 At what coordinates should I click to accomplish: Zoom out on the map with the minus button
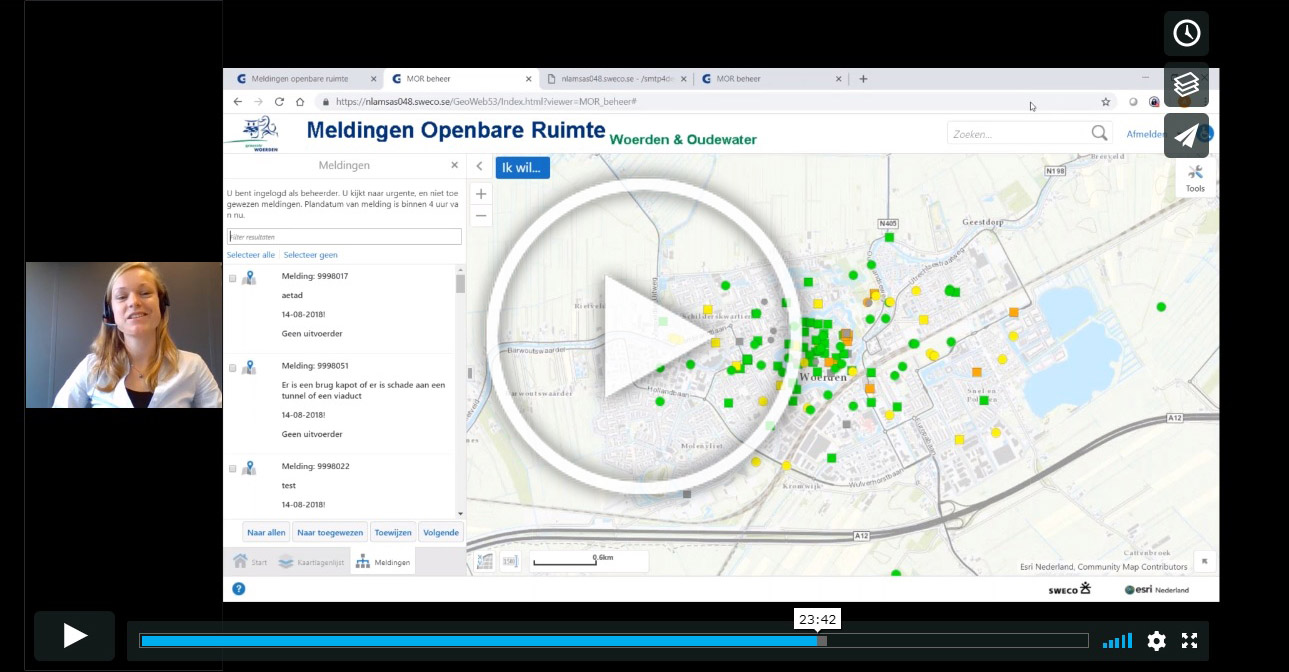(x=481, y=215)
